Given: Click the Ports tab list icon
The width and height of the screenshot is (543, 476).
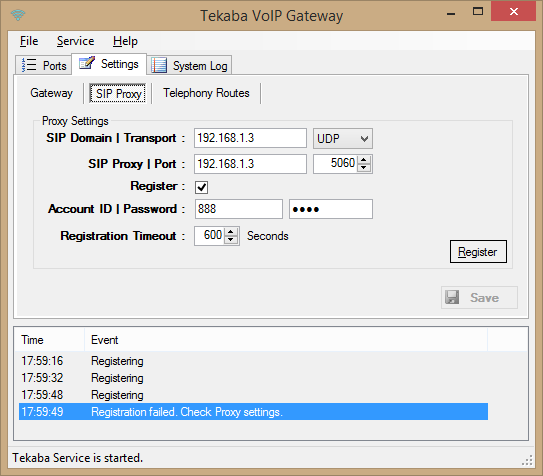Looking at the screenshot, I should point(29,65).
